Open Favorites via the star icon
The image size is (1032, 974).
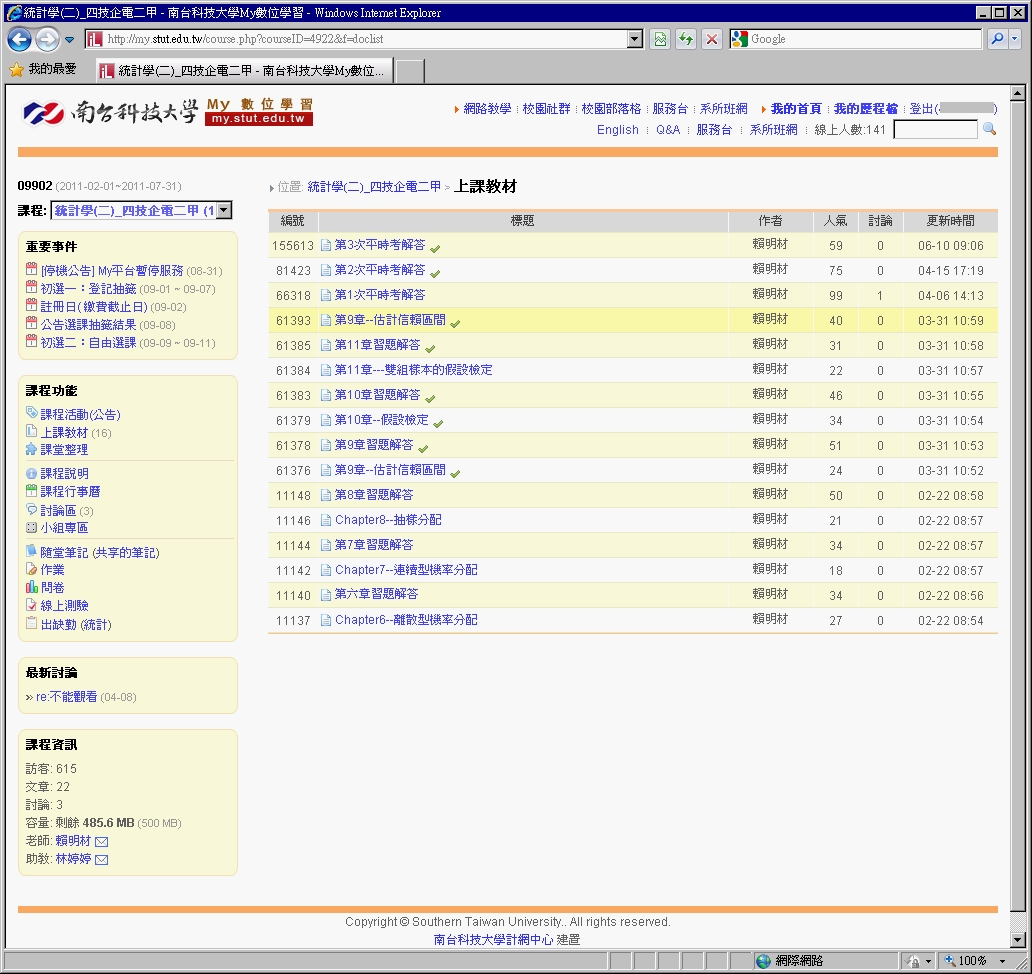17,70
